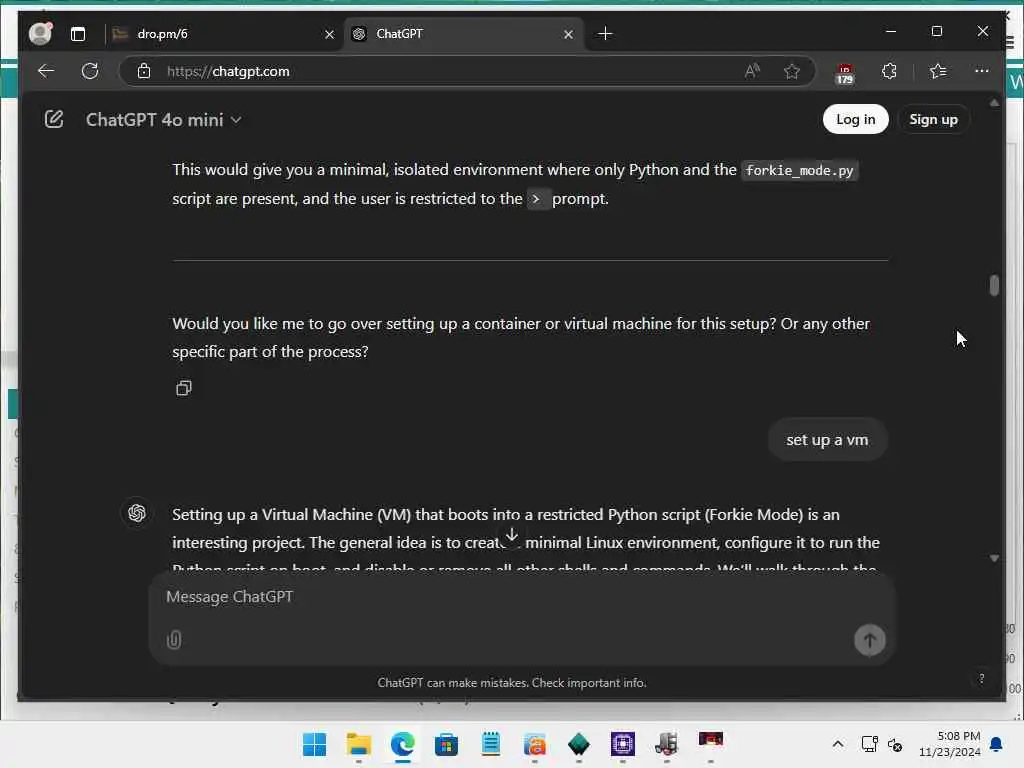Open the Read aloud icon in address bar
This screenshot has width=1024, height=768.
tap(752, 71)
